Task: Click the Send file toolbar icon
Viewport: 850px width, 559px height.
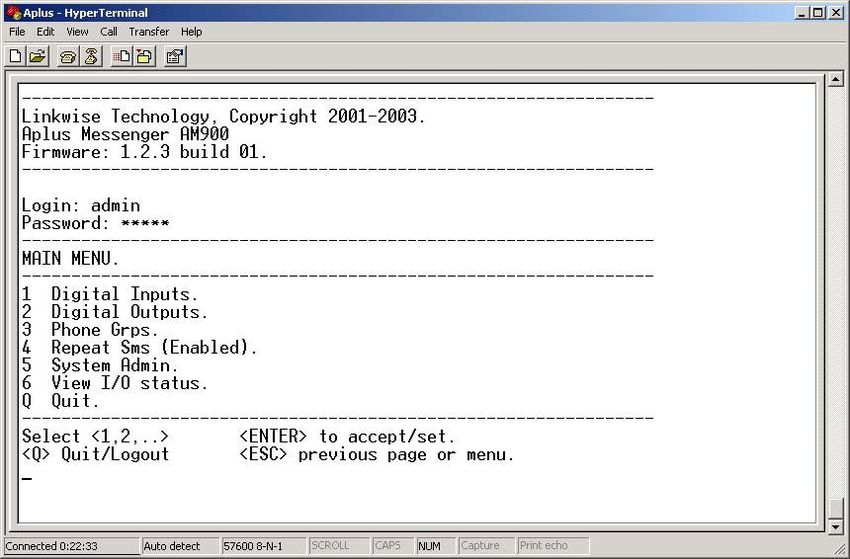Action: click(x=121, y=56)
